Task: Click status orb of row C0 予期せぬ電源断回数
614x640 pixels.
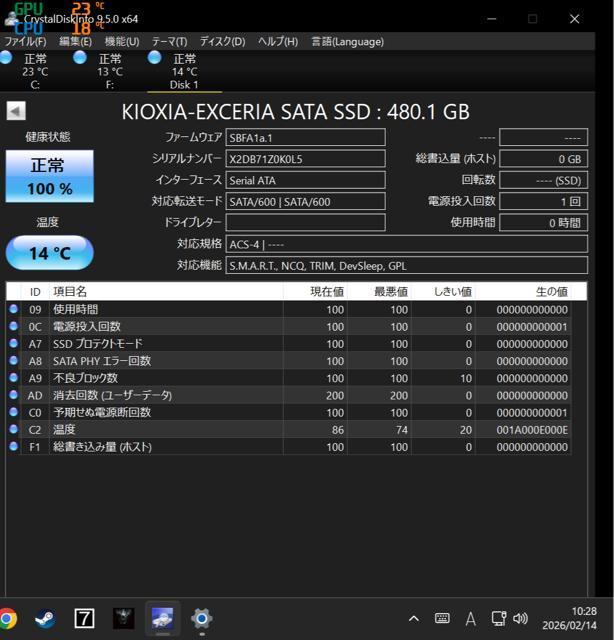Action: pos(13,412)
